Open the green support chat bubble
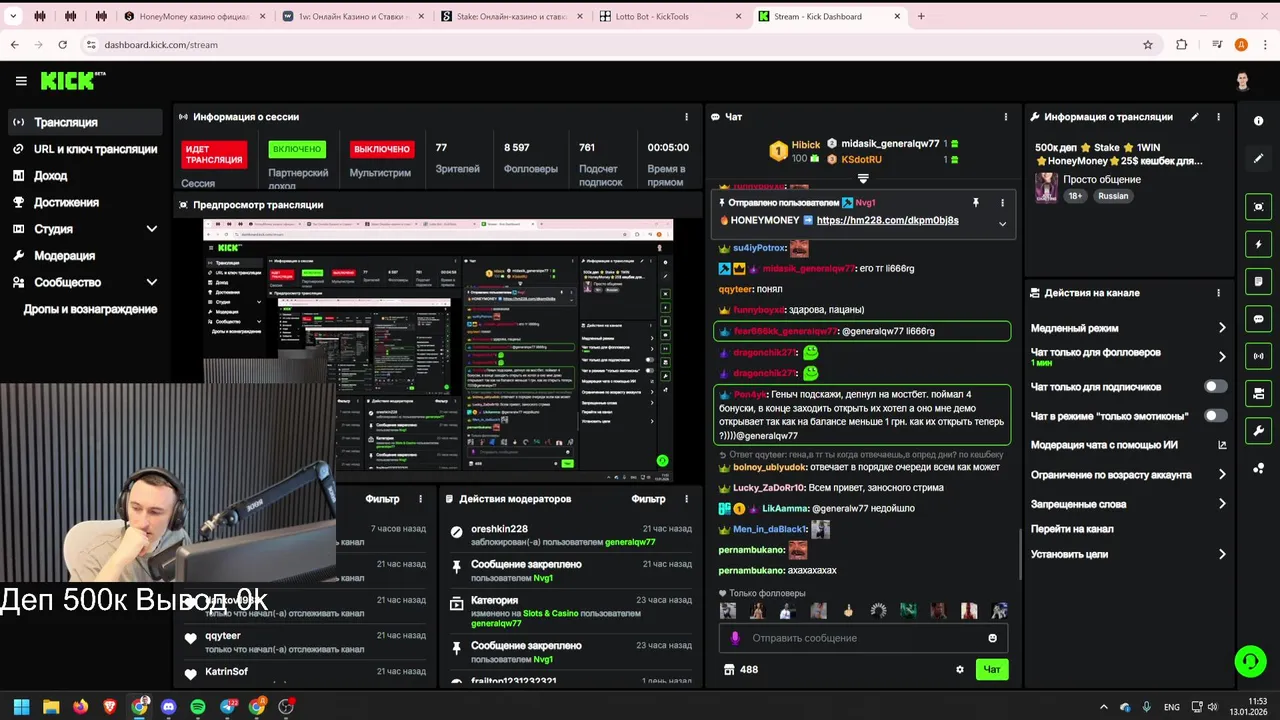1280x720 pixels. point(1250,661)
